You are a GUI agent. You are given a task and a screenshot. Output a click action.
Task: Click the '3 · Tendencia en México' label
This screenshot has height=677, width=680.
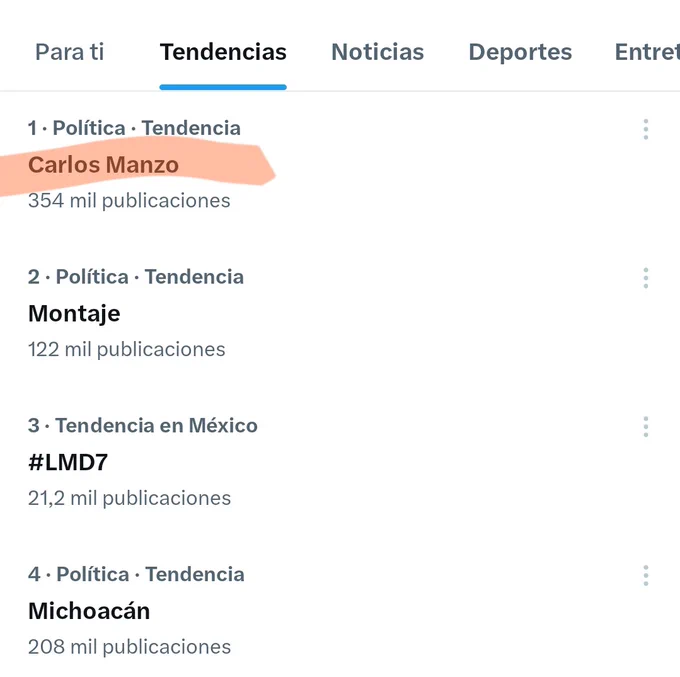pos(143,426)
